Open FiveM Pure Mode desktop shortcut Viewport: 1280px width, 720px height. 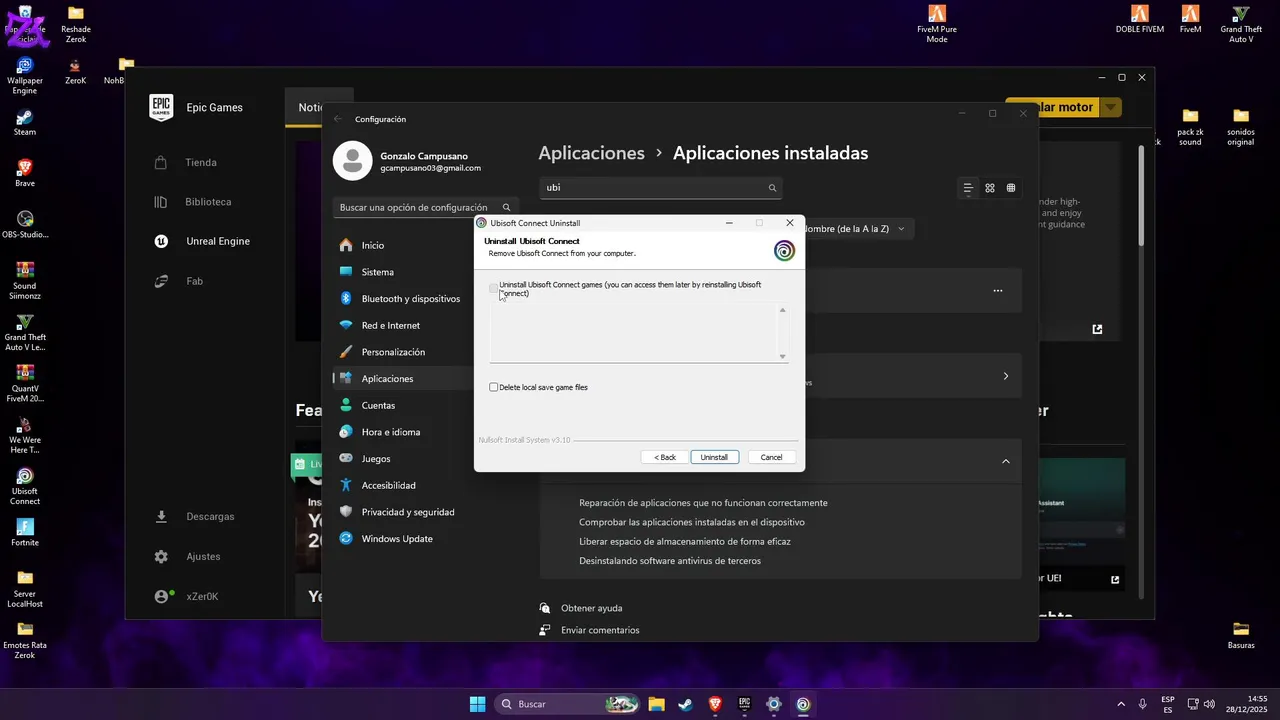coord(937,23)
